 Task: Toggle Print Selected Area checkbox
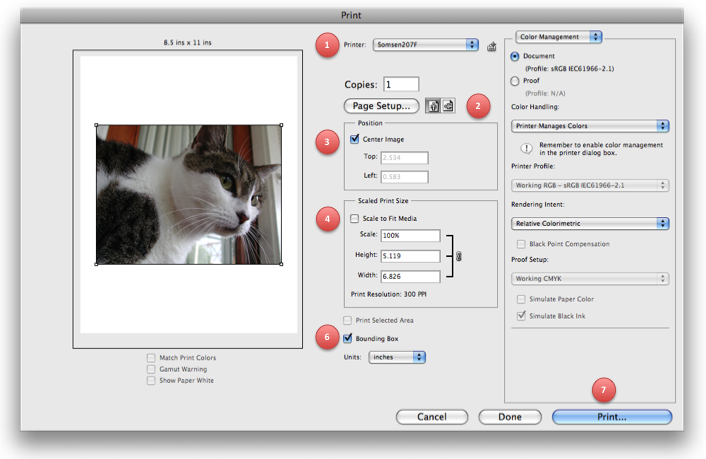[347, 320]
